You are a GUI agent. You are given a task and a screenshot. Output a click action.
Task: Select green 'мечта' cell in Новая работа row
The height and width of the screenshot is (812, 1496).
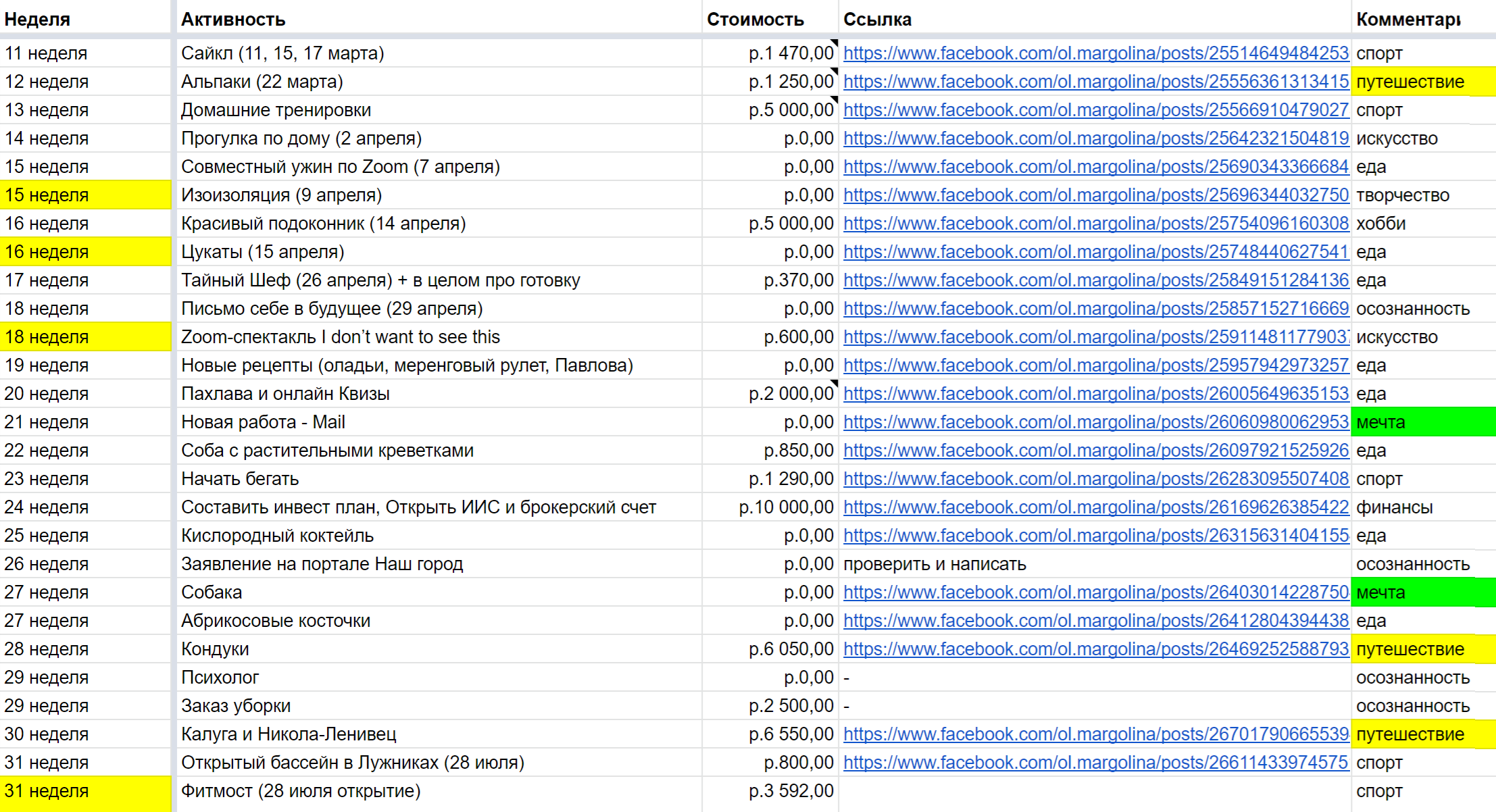[1424, 422]
